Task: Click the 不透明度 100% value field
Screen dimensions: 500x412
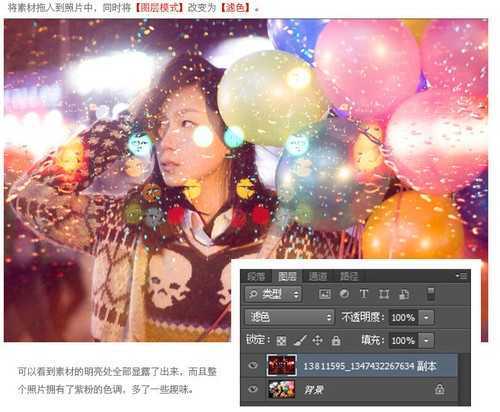Action: [404, 317]
